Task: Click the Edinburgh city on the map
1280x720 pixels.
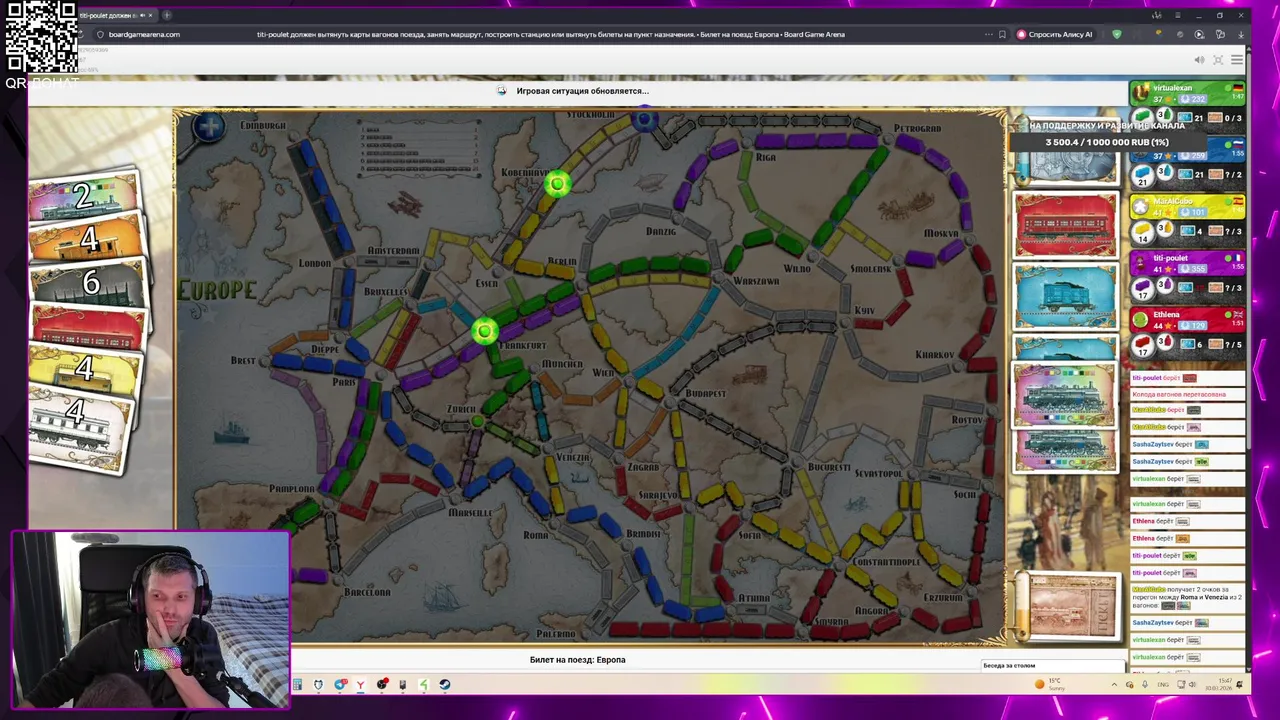Action: click(263, 126)
